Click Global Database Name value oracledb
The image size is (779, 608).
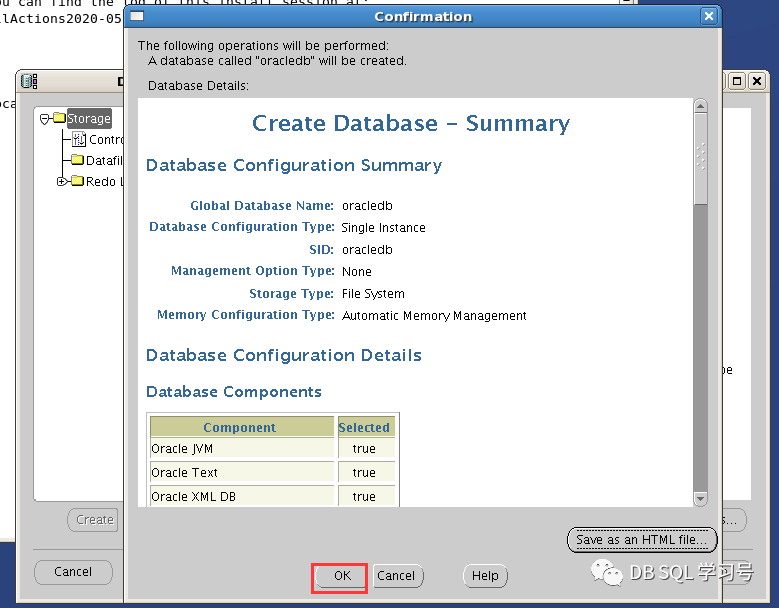point(367,206)
